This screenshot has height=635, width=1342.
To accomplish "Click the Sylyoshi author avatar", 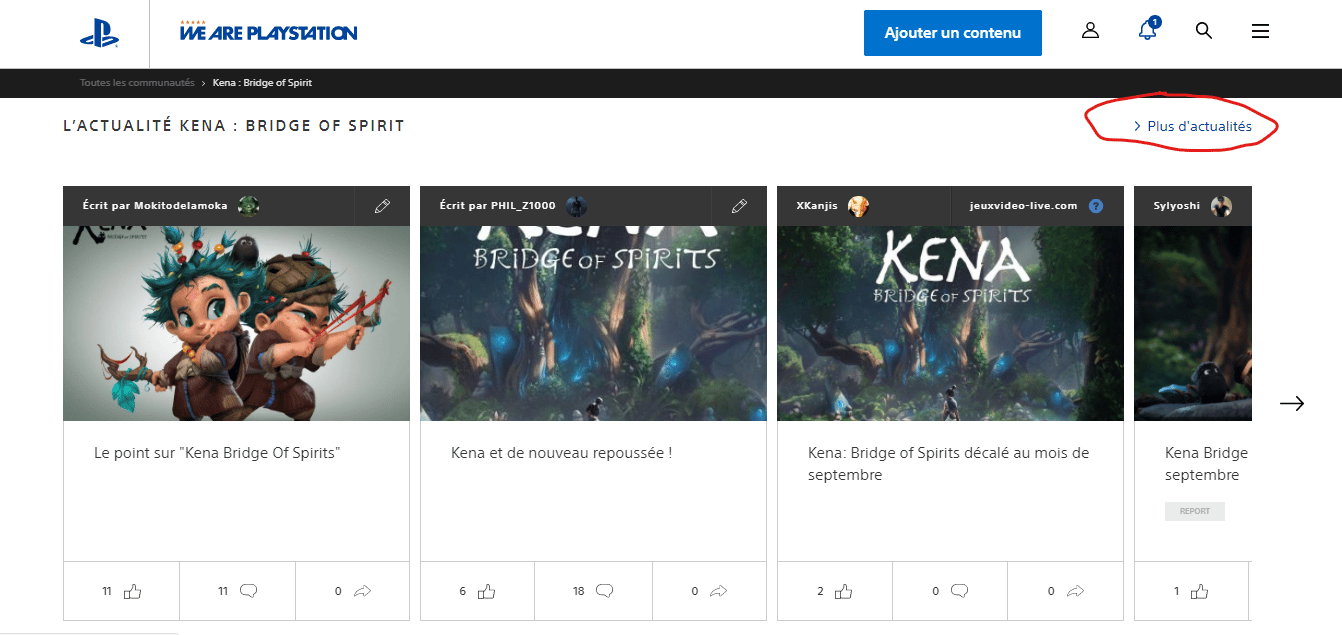I will coord(1221,206).
